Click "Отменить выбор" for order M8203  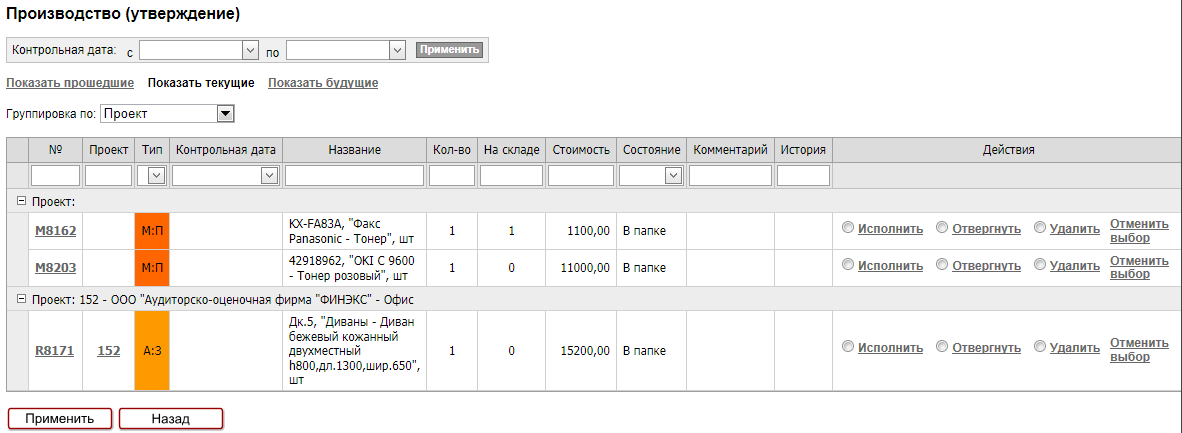click(1139, 267)
